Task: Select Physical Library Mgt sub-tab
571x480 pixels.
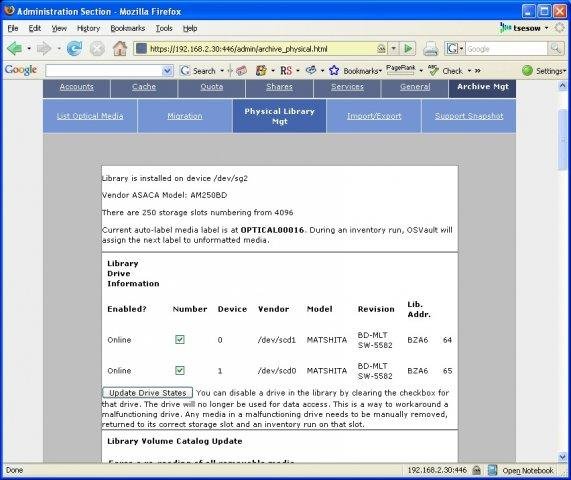Action: (x=279, y=116)
